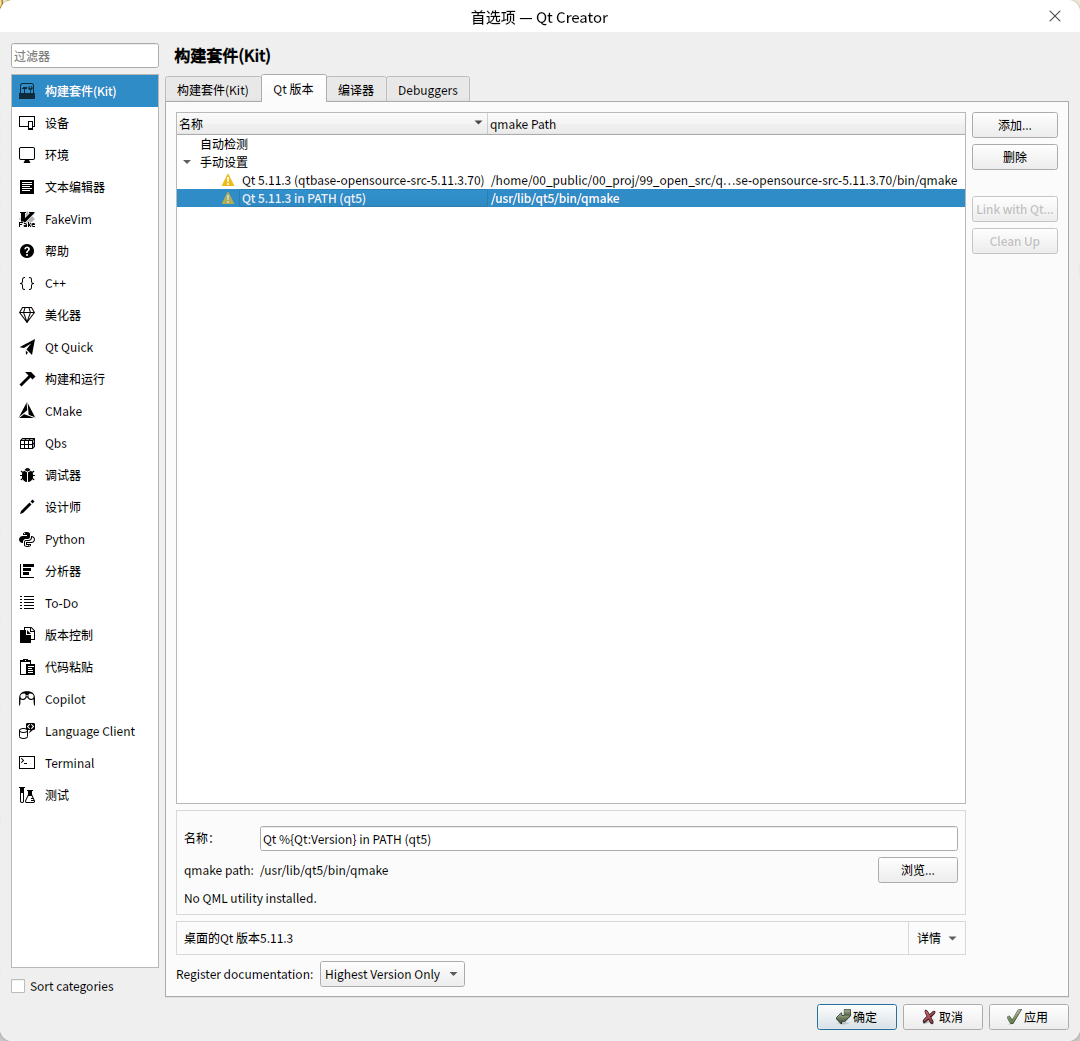Open the 编译器 compilers tab
1080x1041 pixels.
click(356, 90)
